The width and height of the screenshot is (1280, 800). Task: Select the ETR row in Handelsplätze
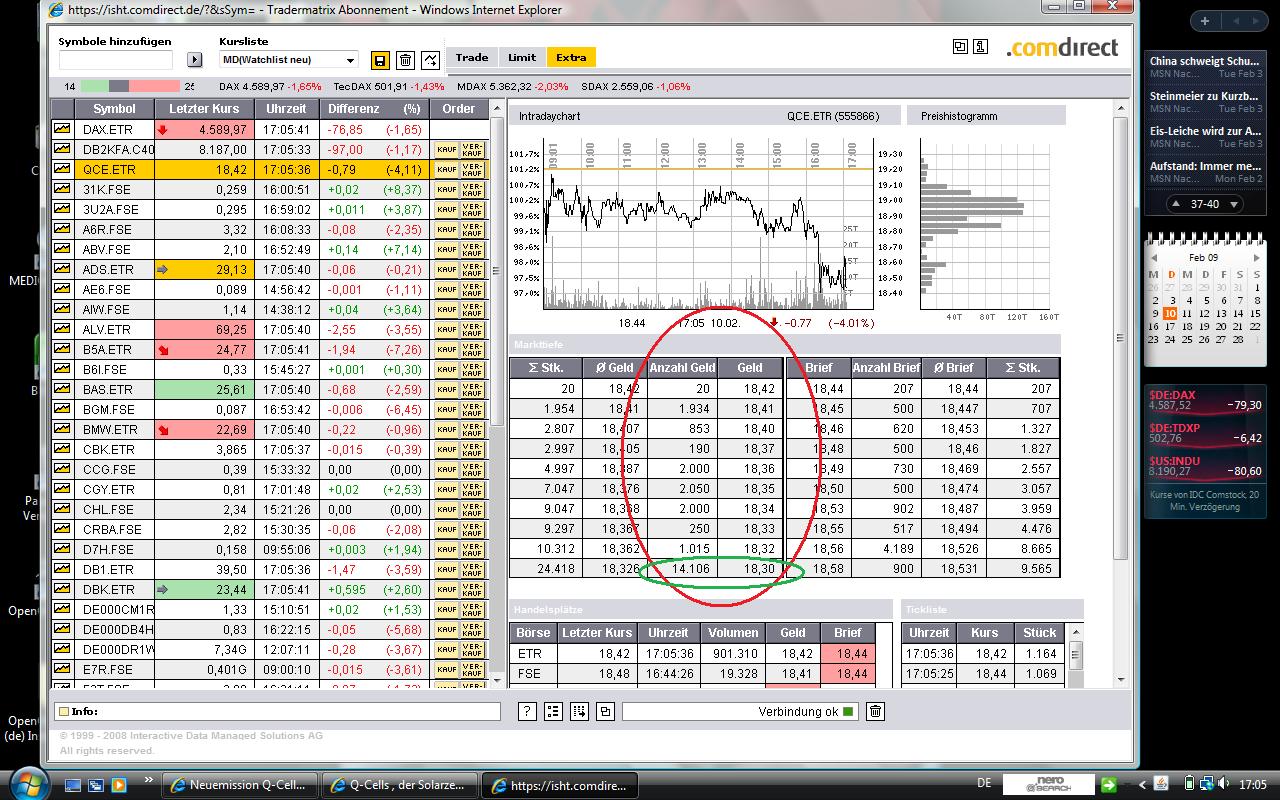pos(692,653)
